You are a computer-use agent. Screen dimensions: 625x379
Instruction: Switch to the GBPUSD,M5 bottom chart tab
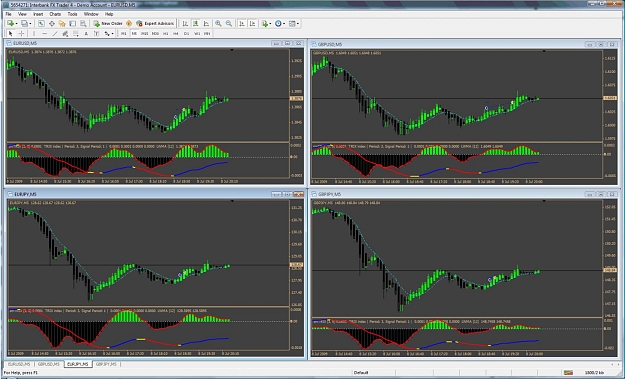point(49,364)
